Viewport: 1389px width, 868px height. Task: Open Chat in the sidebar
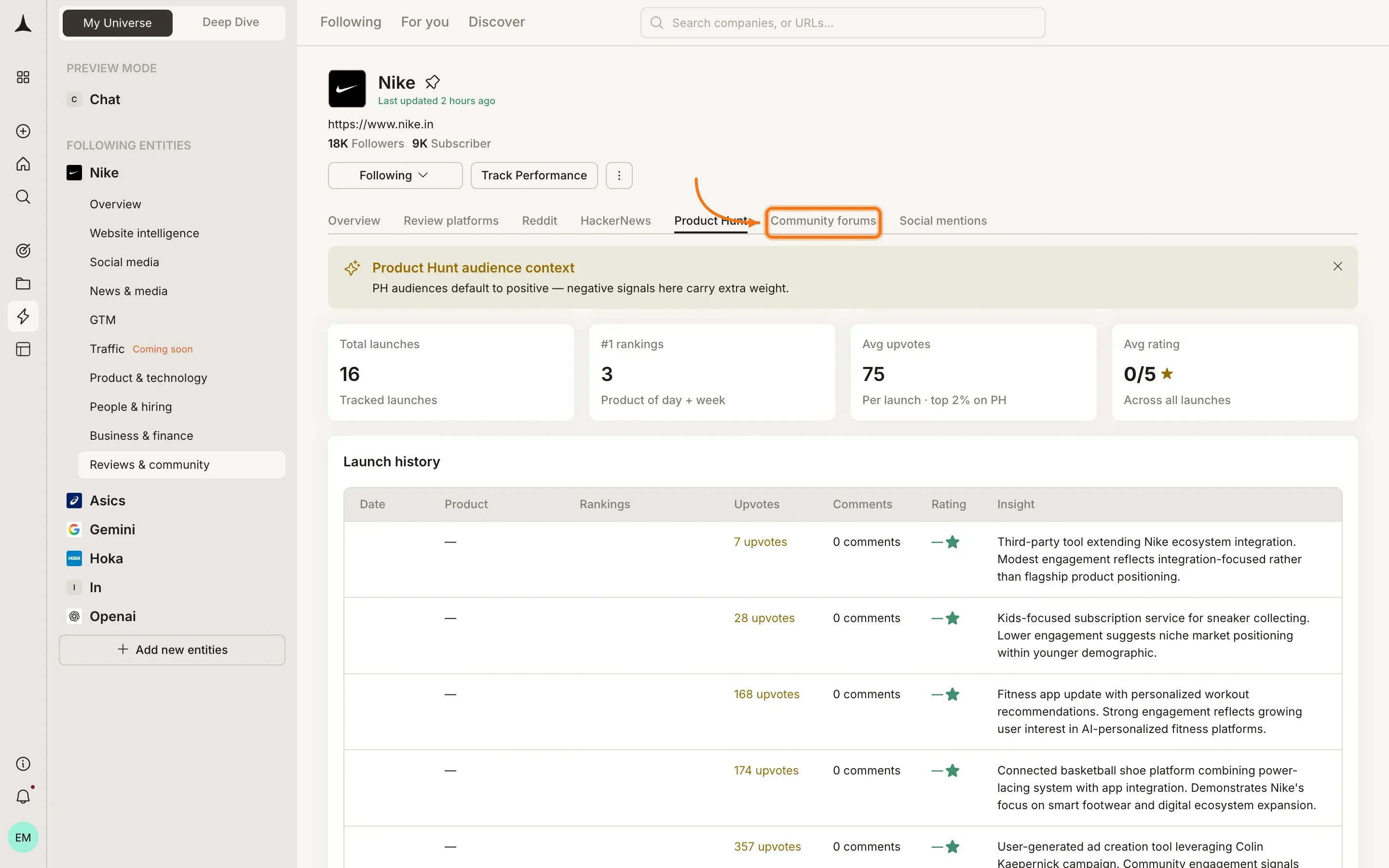click(105, 99)
